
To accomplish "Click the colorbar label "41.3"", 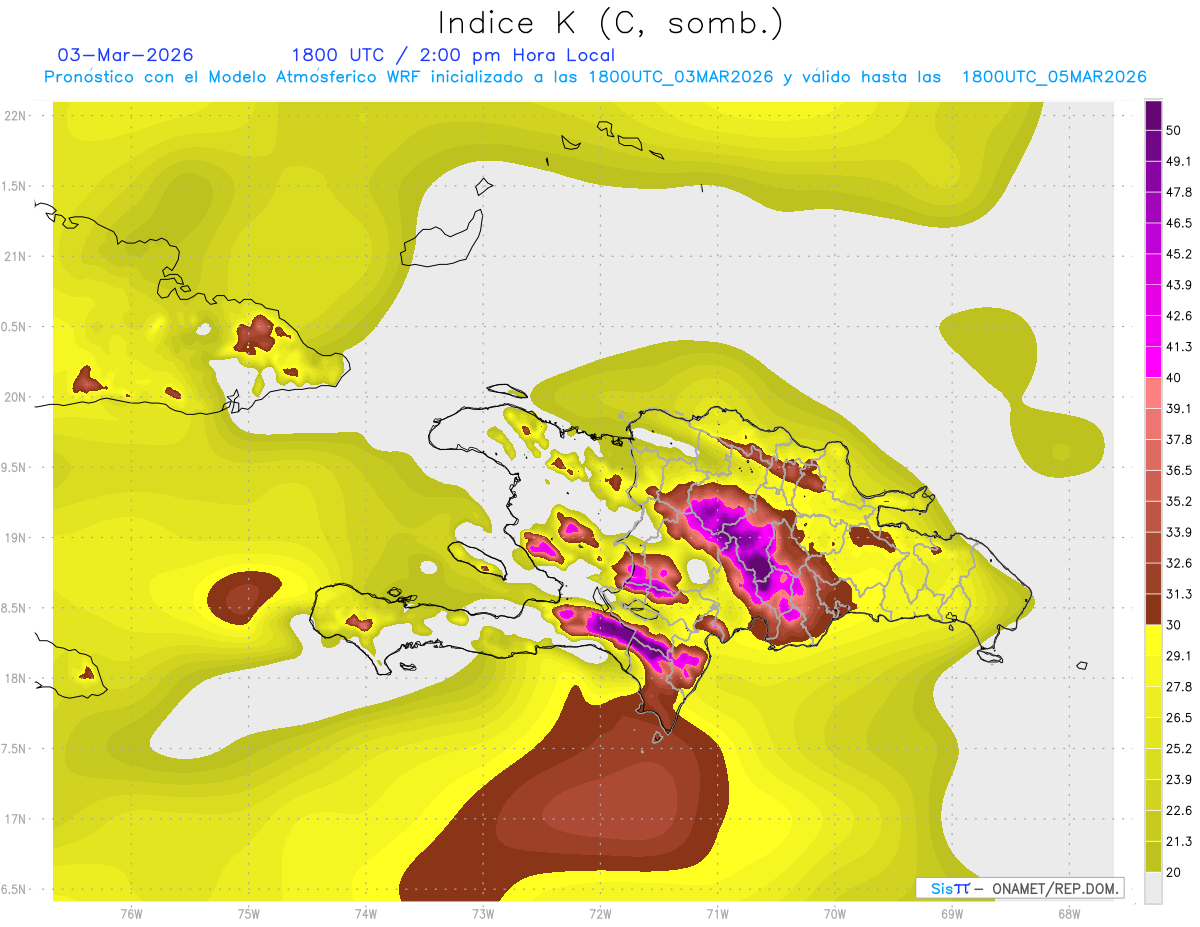I will pos(1178,347).
